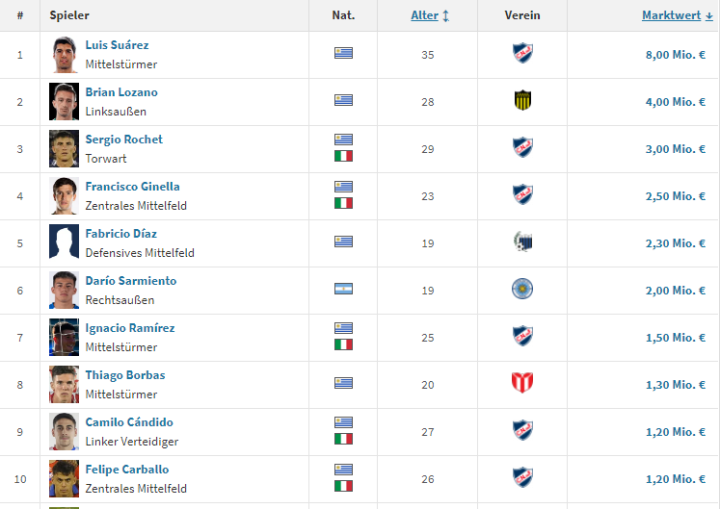Click Fabricio Díaz placeholder portrait
This screenshot has width=720, height=509.
[64, 242]
